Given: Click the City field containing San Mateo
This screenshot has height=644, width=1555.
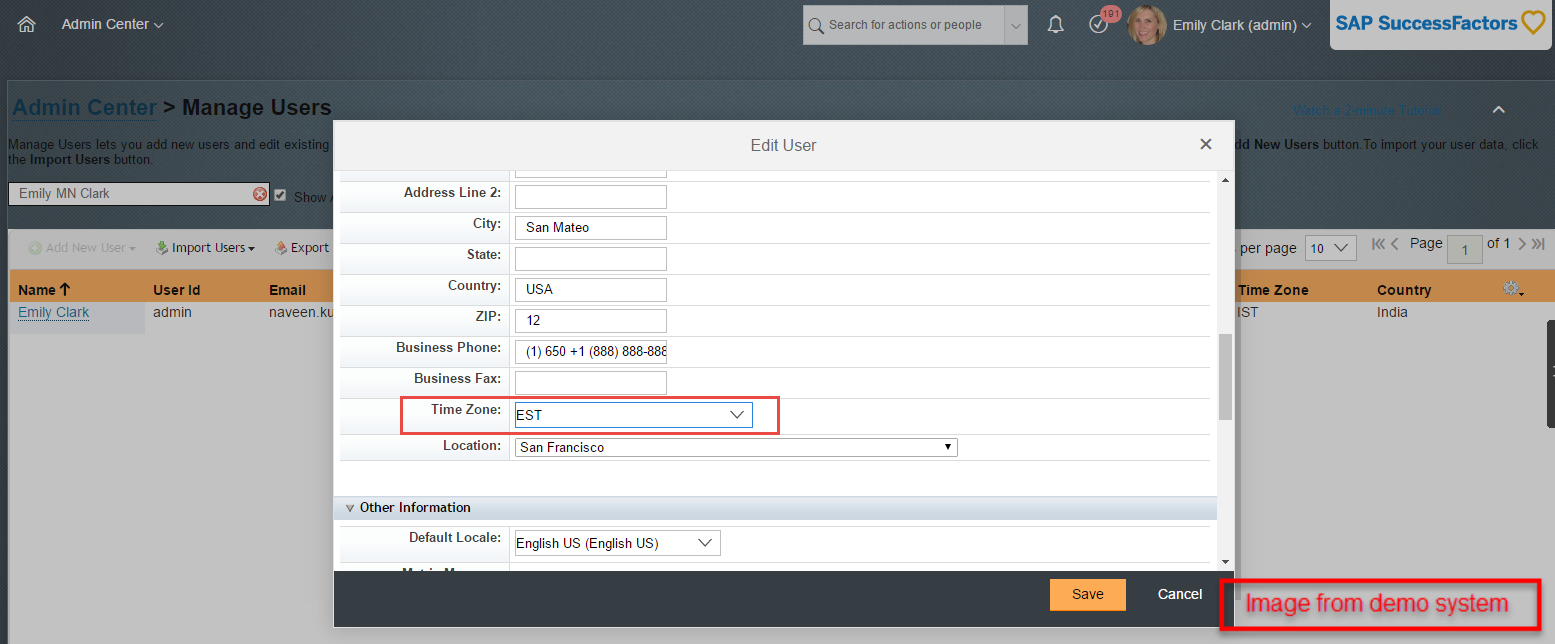Looking at the screenshot, I should 590,228.
